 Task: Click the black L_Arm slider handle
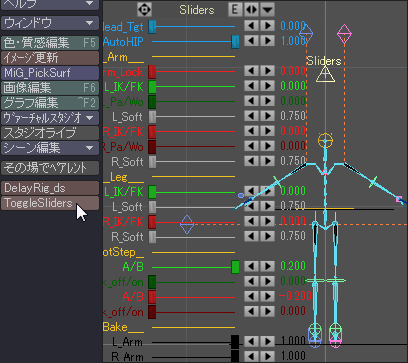pos(235,342)
